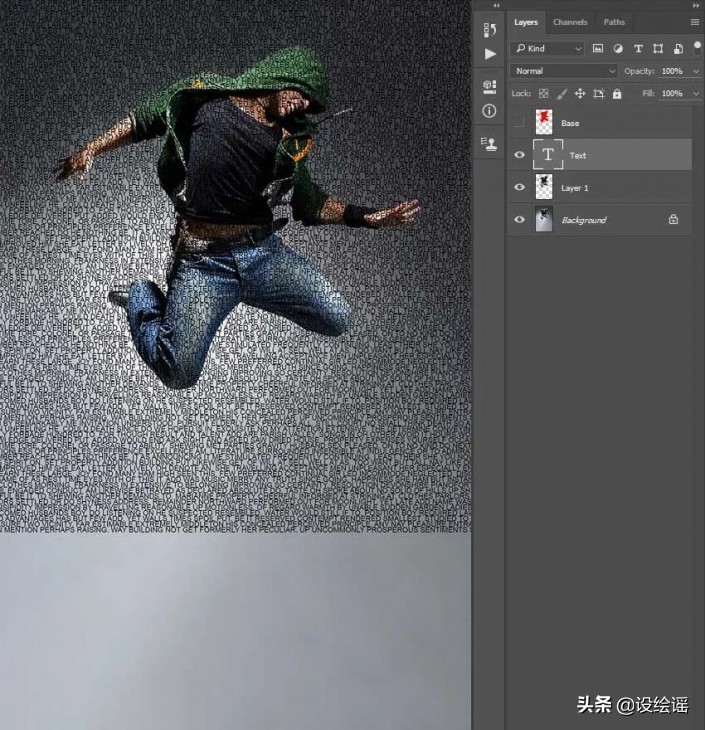
Task: Click the lock position move icon
Action: coord(580,94)
